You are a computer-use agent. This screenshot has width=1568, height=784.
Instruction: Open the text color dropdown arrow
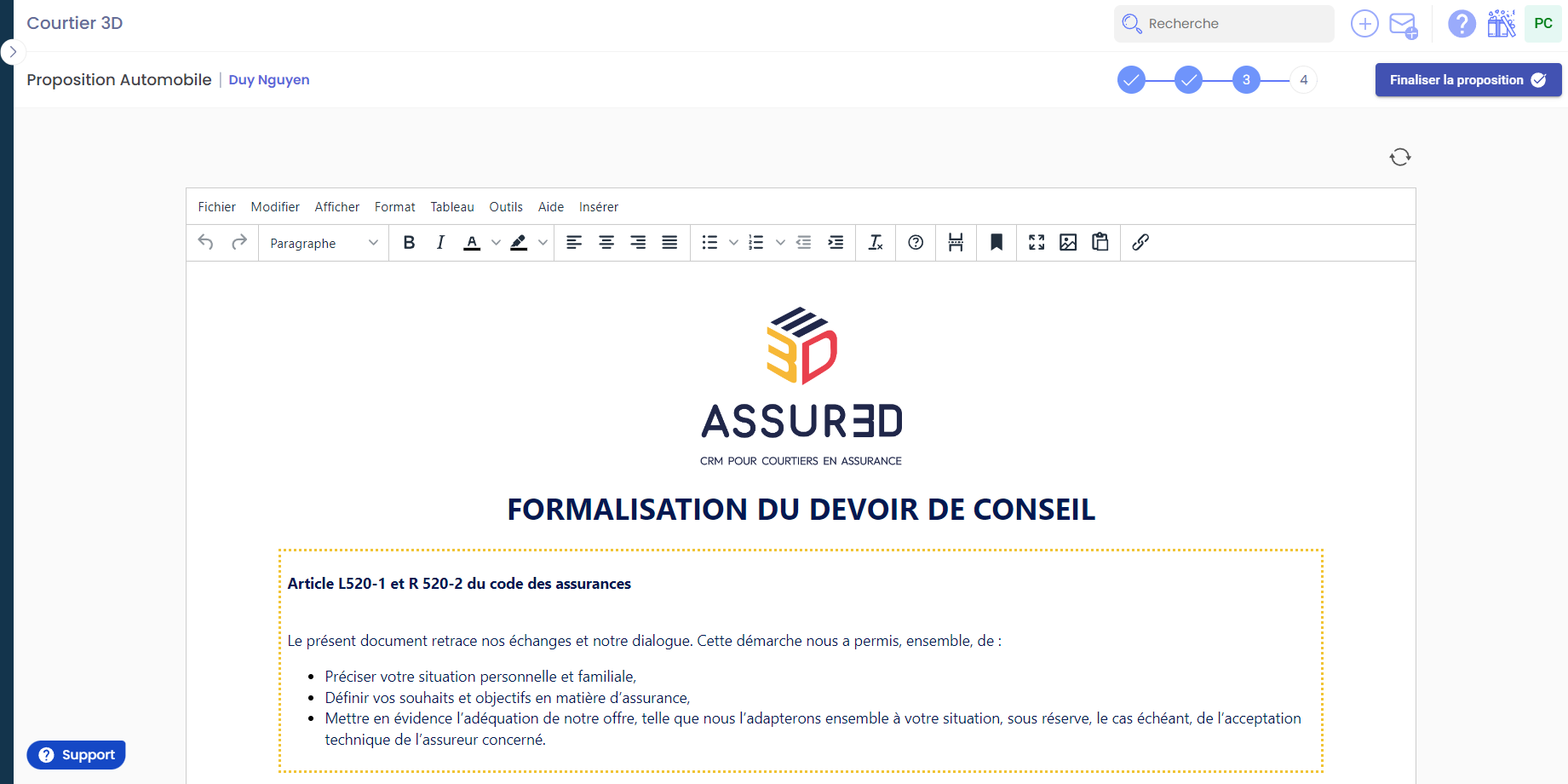[497, 243]
